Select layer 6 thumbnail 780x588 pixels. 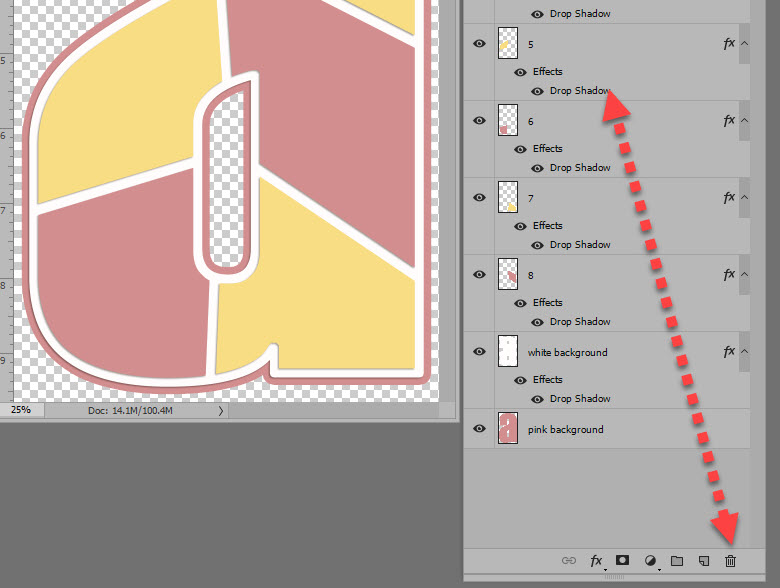click(x=508, y=120)
